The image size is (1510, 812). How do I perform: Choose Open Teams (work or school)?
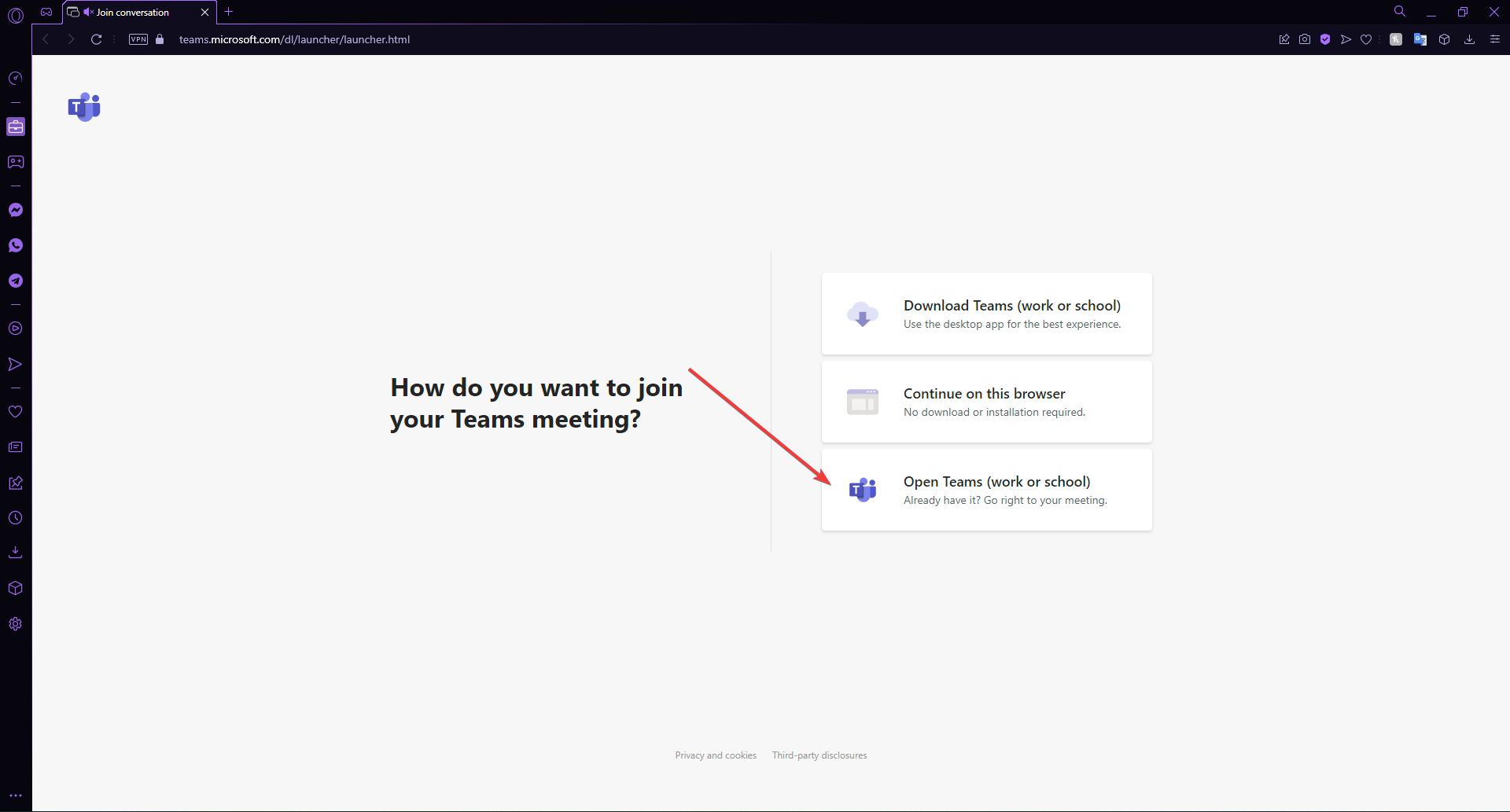pyautogui.click(x=987, y=490)
